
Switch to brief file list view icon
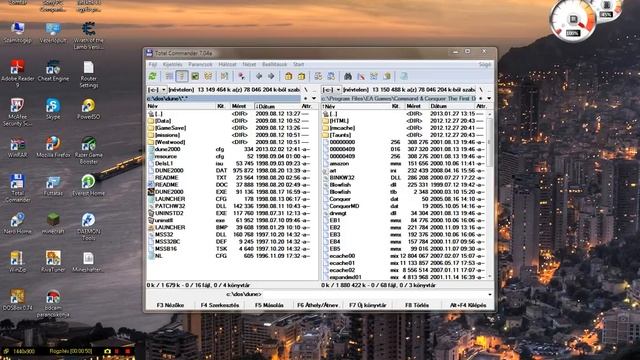(x=169, y=76)
